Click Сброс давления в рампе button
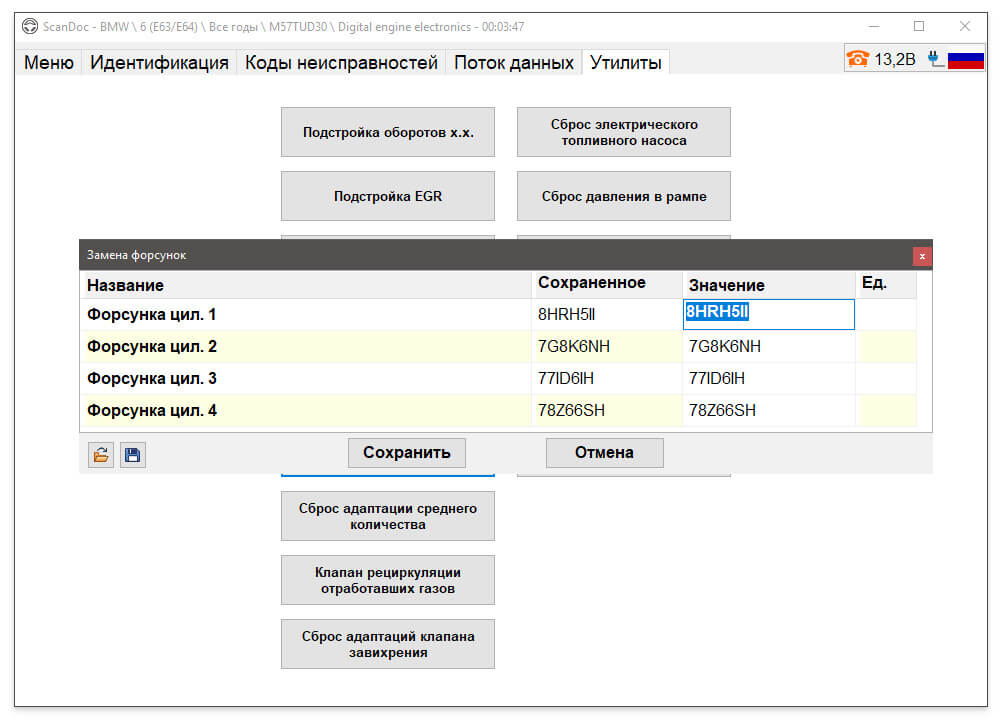Screen dimensions: 1000x724 (624, 196)
